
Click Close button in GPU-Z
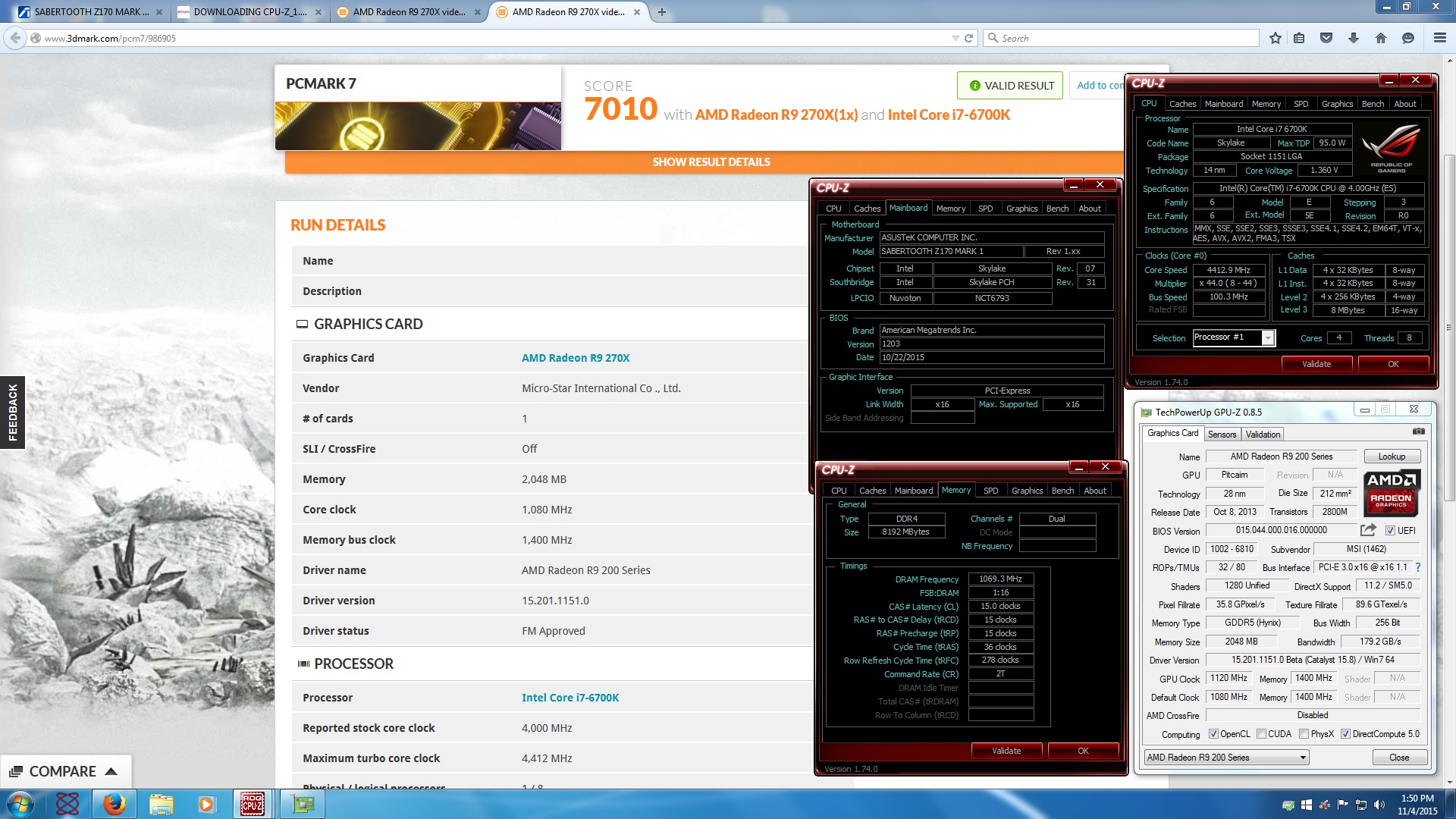coord(1399,758)
